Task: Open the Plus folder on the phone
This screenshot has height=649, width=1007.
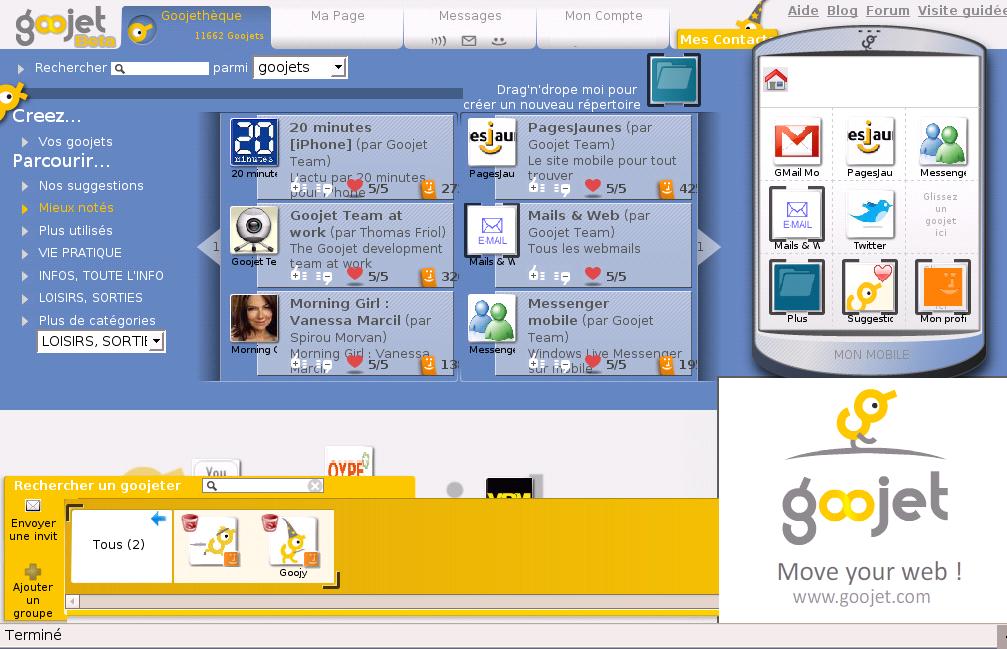Action: (796, 286)
